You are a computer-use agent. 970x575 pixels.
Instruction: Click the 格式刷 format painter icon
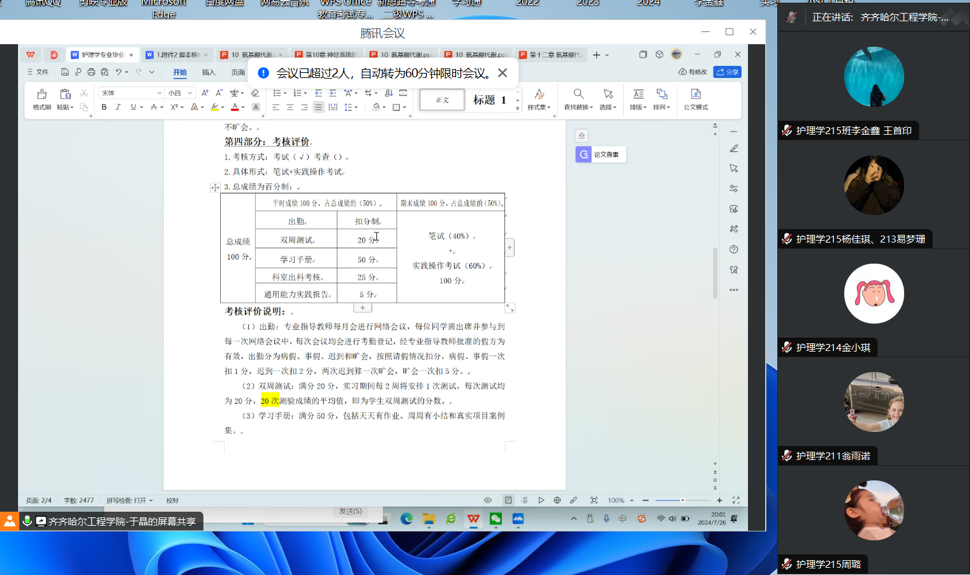point(41,99)
